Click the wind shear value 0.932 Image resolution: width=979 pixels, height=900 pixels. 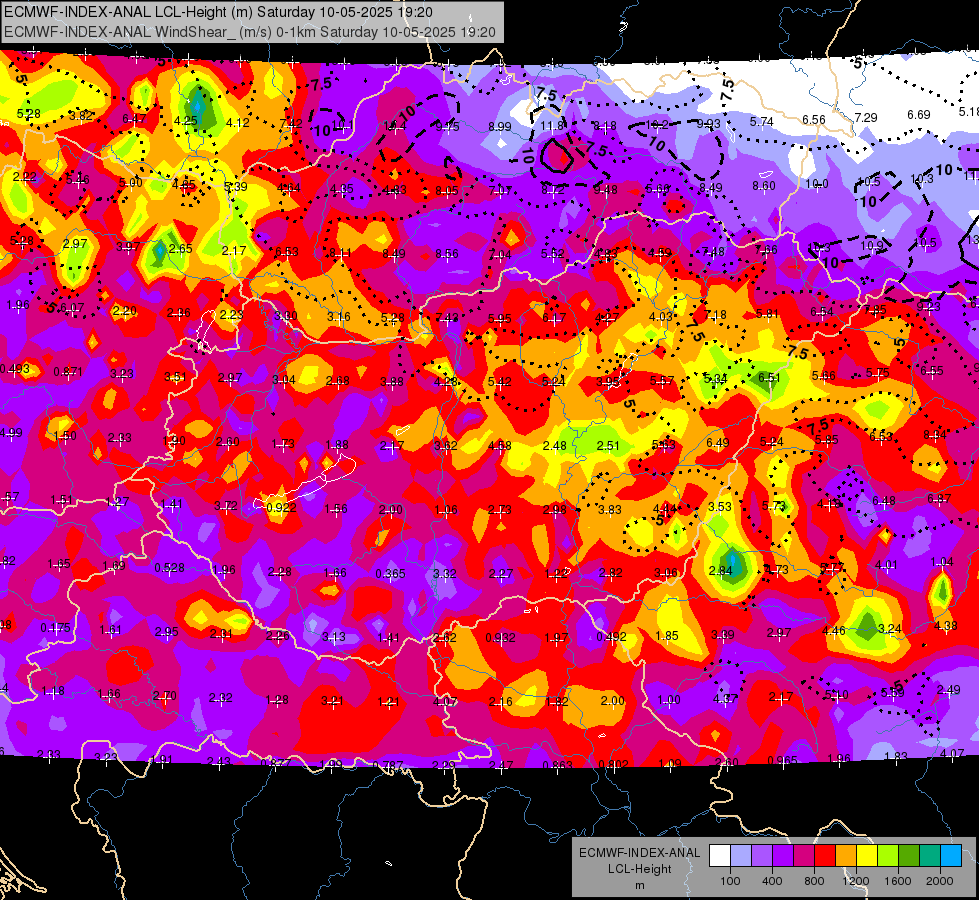501,638
